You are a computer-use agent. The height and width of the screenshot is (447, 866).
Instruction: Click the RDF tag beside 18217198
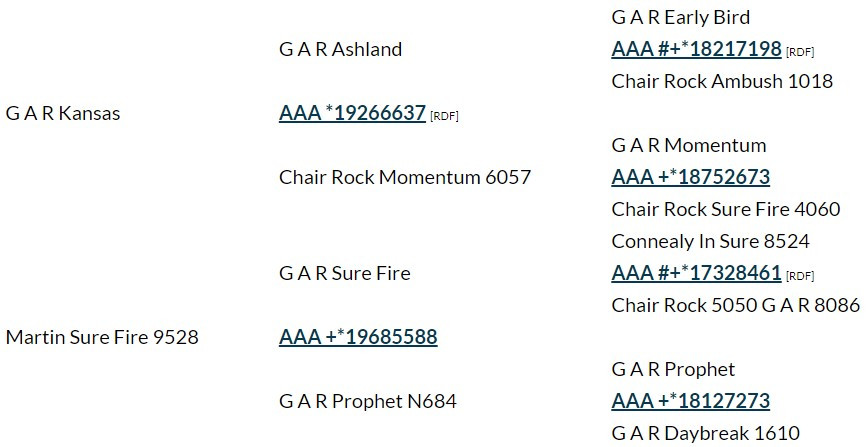click(x=800, y=52)
